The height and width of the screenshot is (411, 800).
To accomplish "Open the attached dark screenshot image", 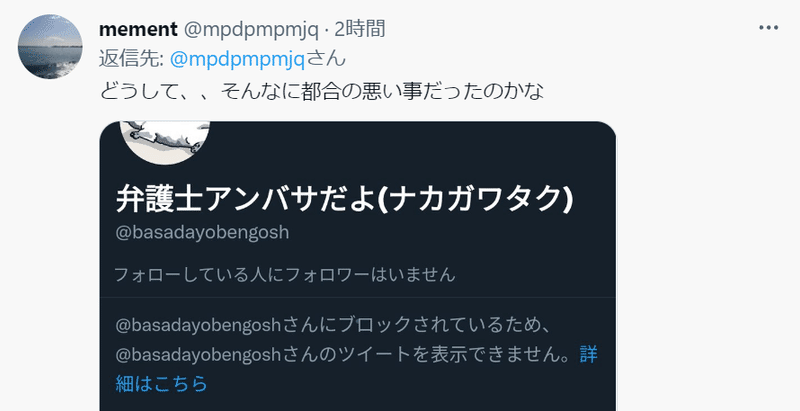I will click(x=358, y=266).
